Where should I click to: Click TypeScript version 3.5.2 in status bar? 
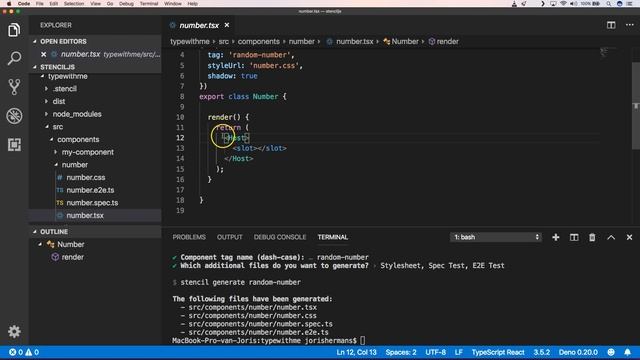(542, 352)
